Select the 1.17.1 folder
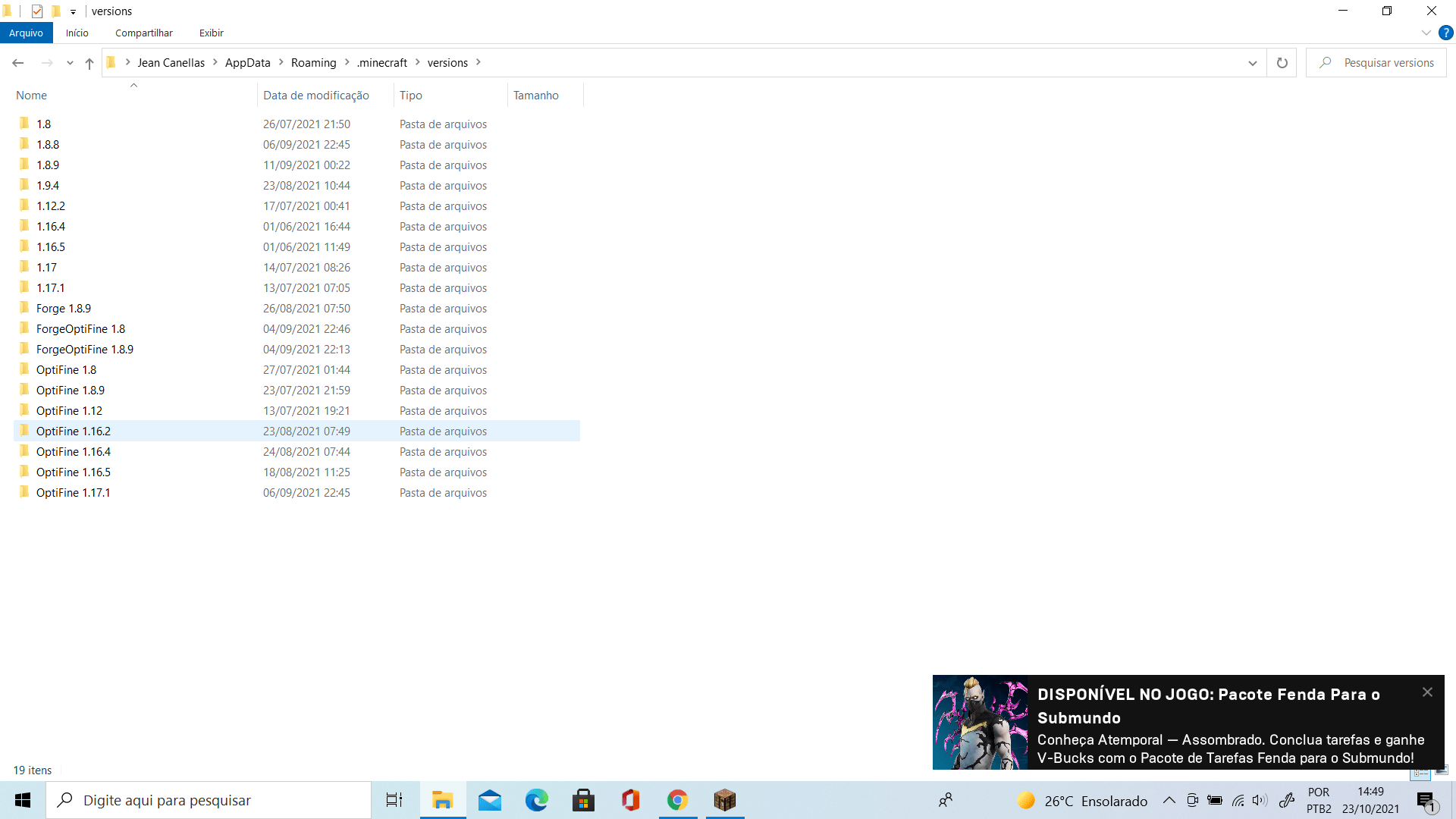Screen dimensions: 1456x819 [x=297, y=287]
